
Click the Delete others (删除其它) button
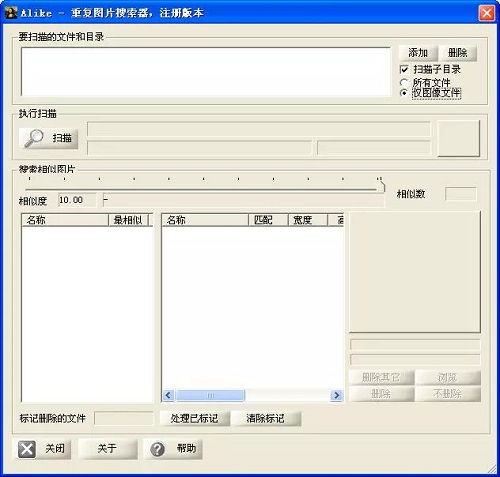(381, 378)
